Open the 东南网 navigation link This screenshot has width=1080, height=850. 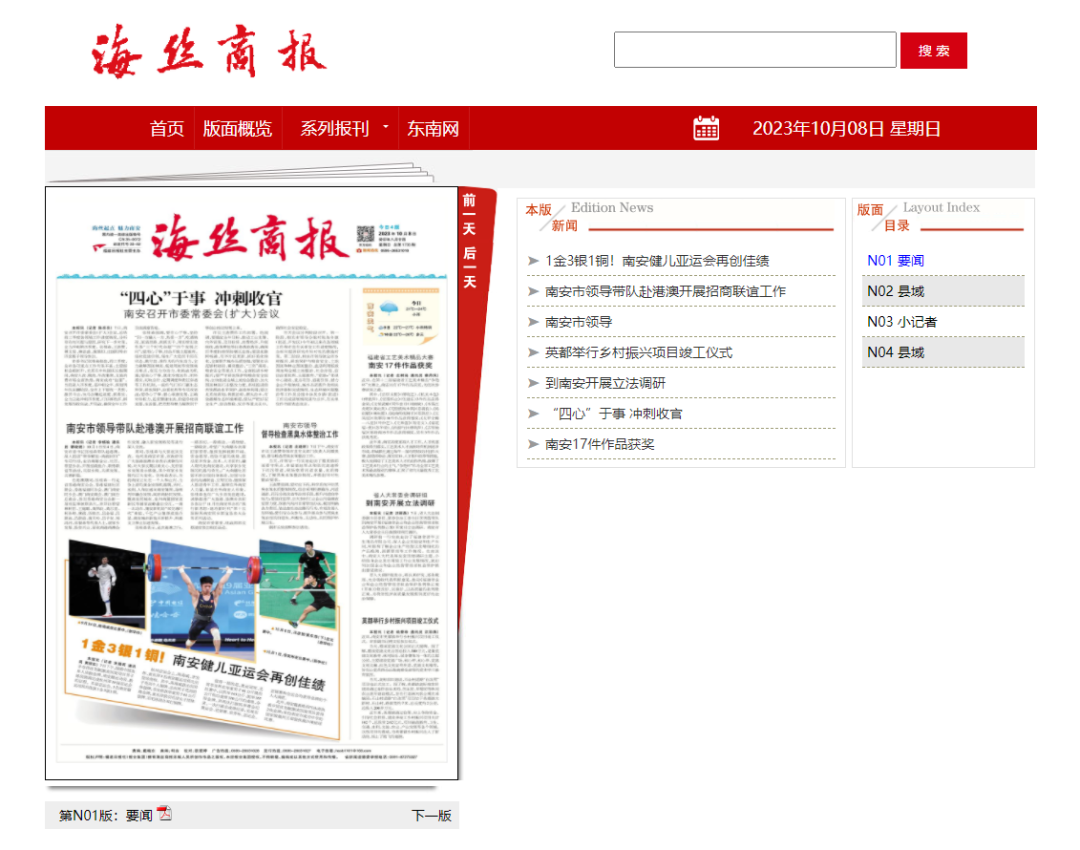(433, 129)
